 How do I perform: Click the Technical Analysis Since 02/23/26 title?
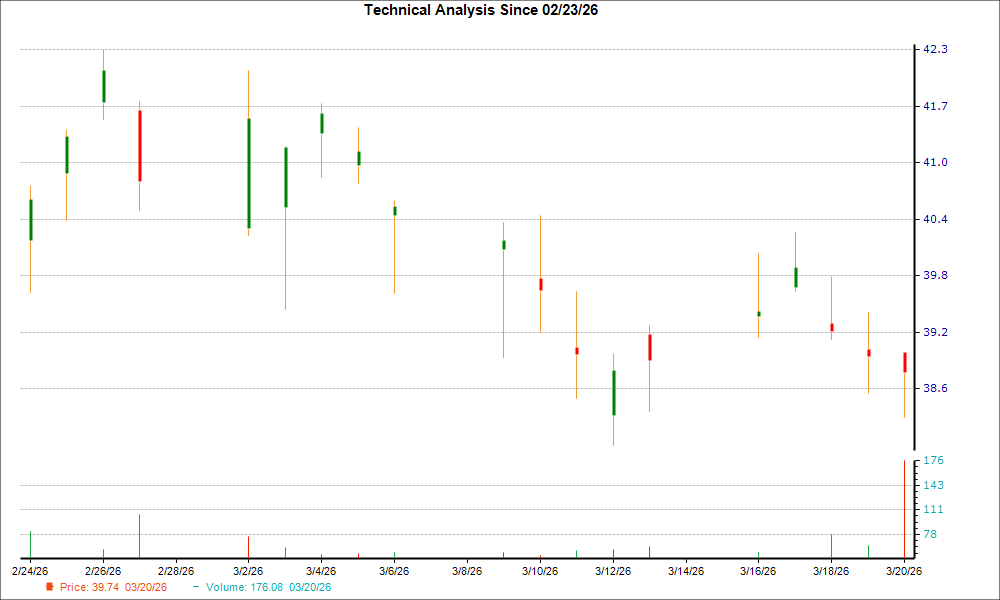(482, 11)
